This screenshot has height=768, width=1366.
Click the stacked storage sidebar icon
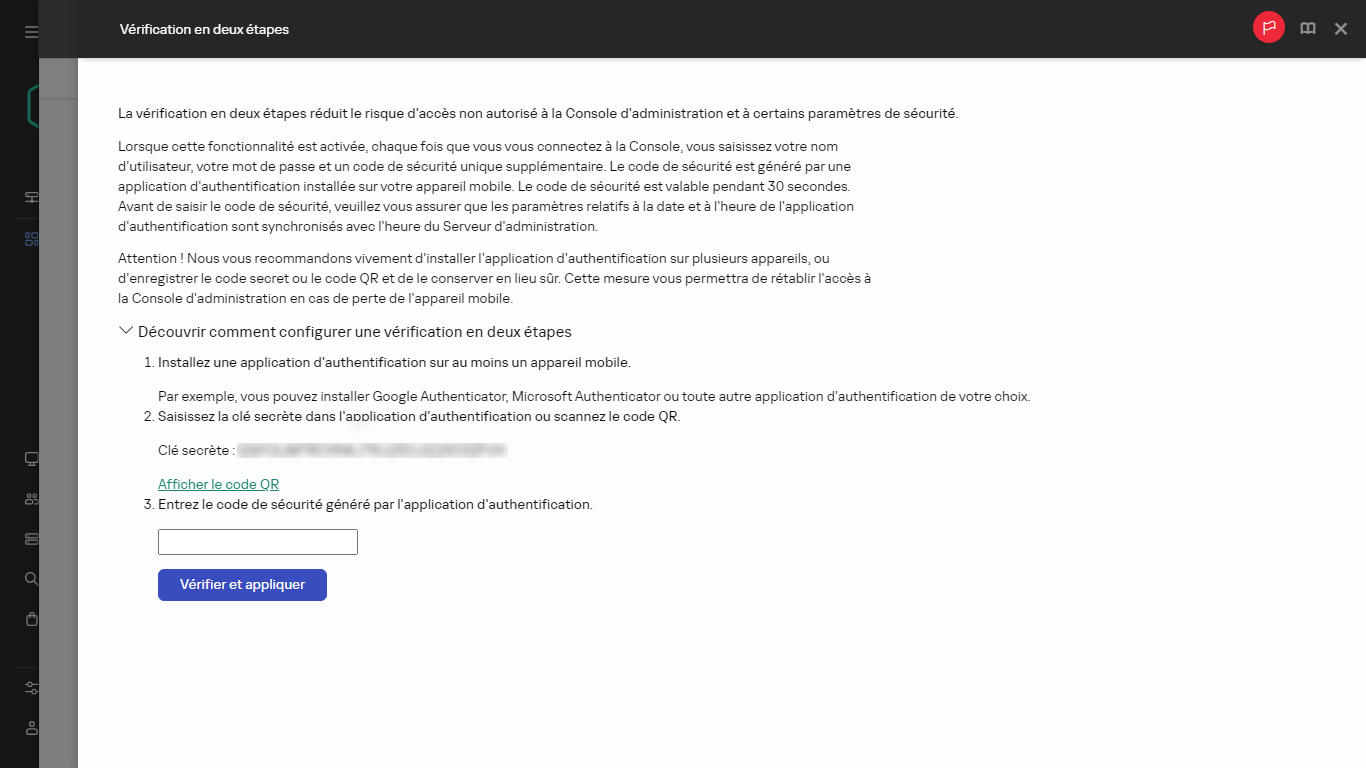(x=31, y=539)
